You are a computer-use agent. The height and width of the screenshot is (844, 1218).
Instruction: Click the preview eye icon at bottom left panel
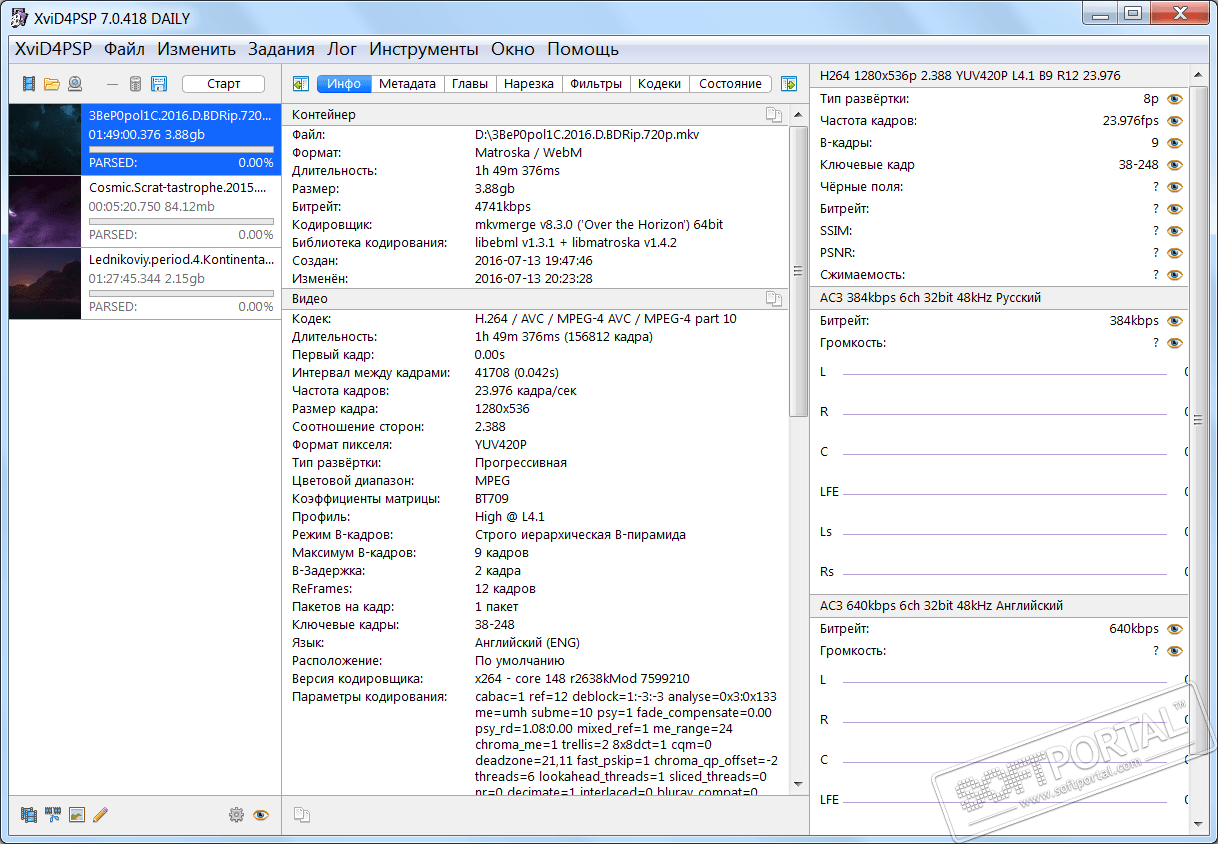tap(261, 815)
